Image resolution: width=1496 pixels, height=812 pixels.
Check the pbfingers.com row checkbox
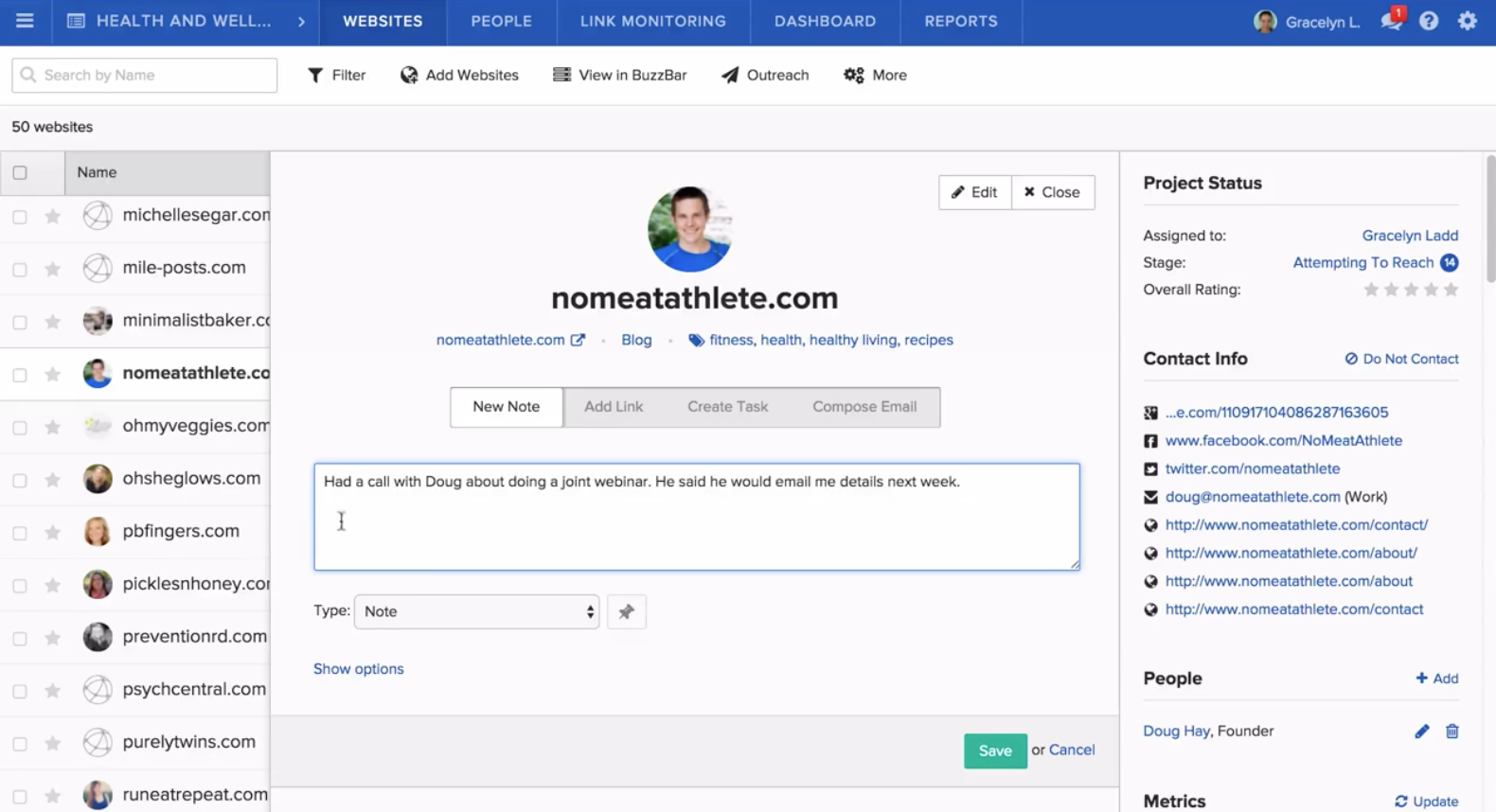(x=20, y=533)
